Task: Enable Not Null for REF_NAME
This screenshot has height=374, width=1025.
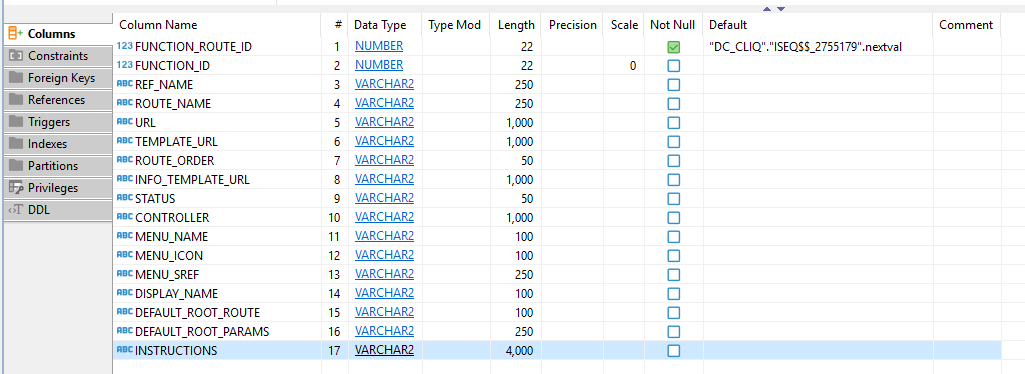Action: click(x=673, y=85)
